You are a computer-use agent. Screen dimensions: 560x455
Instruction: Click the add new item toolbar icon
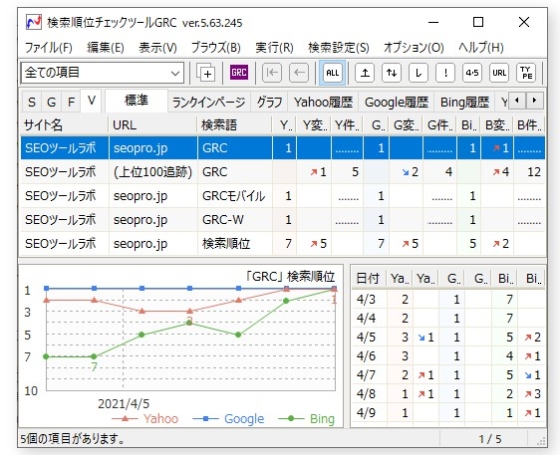[205, 73]
